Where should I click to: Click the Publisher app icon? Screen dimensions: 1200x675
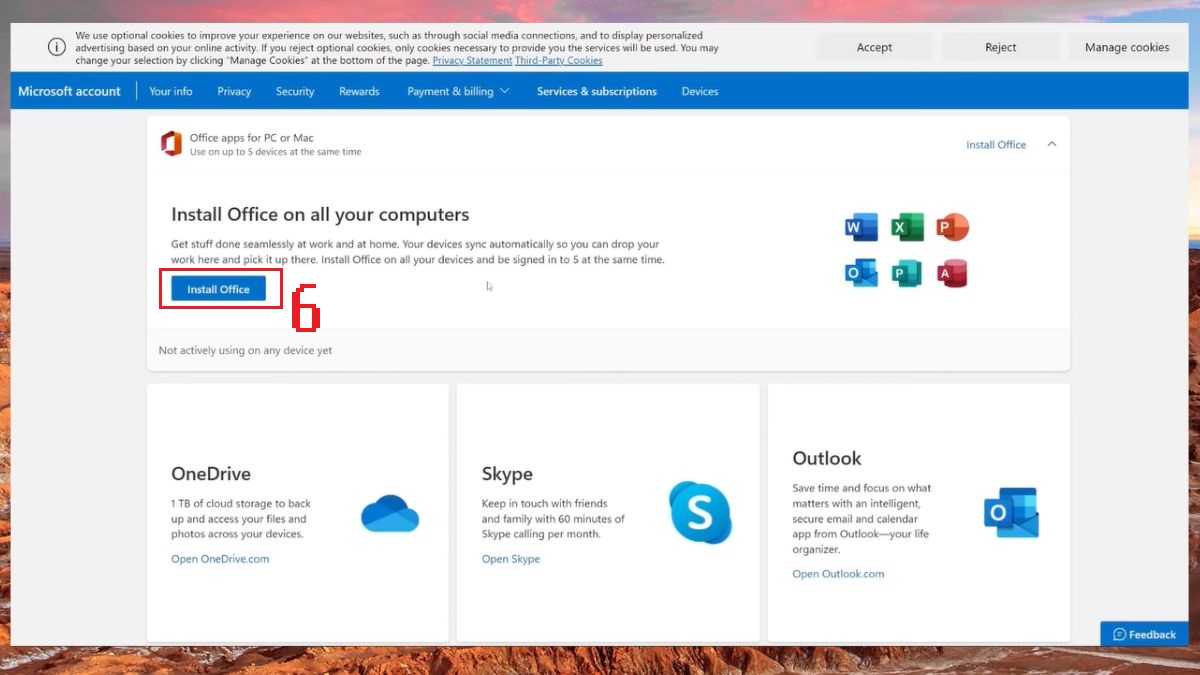907,273
